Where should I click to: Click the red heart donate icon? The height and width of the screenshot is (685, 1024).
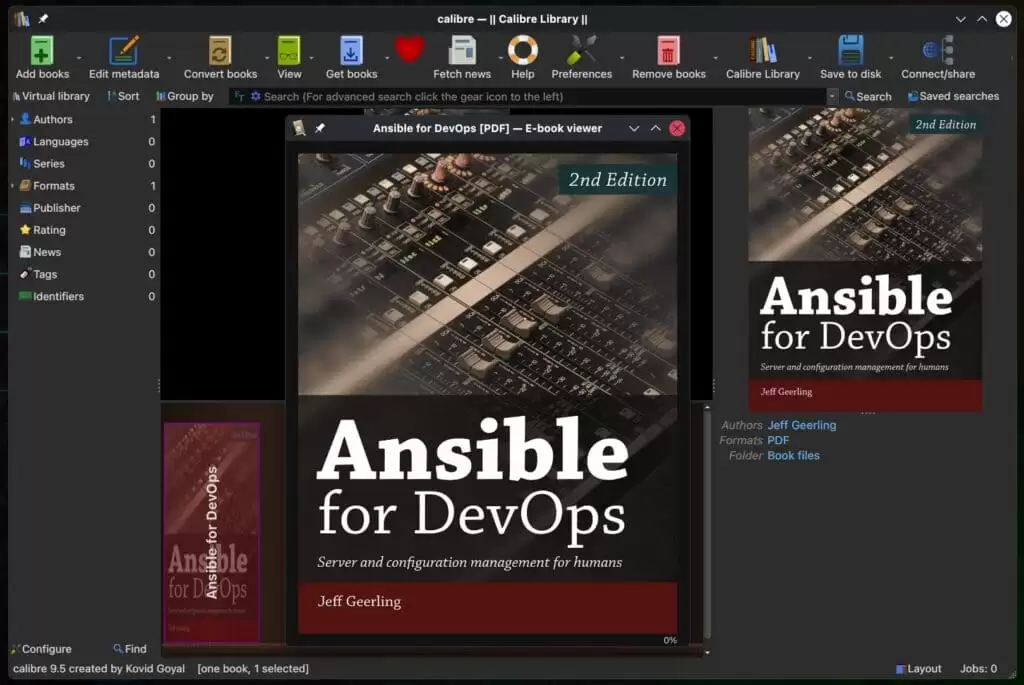pyautogui.click(x=409, y=50)
